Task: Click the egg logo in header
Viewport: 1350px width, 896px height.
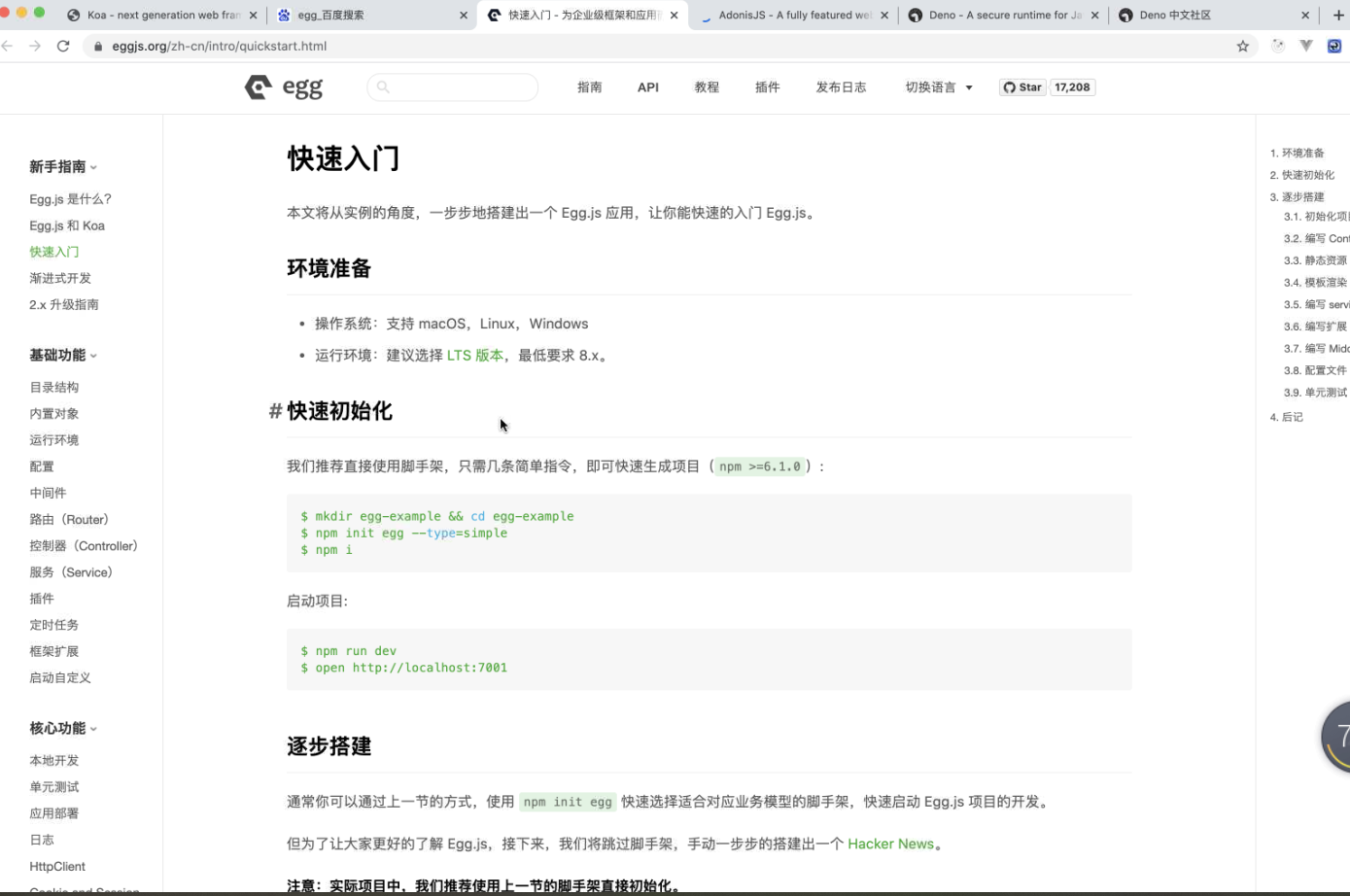Action: 284,87
